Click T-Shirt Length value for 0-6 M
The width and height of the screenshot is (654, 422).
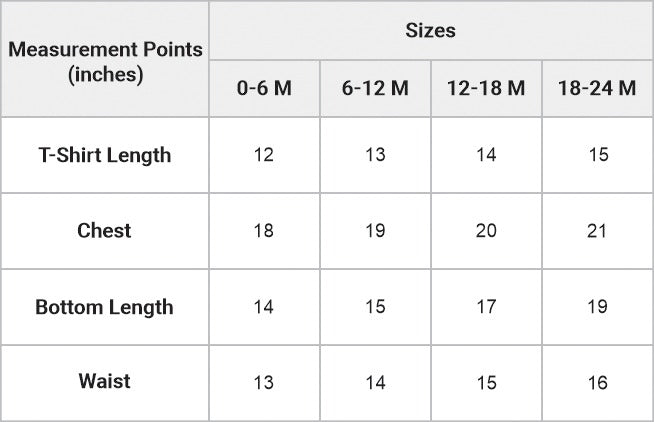[x=264, y=155]
